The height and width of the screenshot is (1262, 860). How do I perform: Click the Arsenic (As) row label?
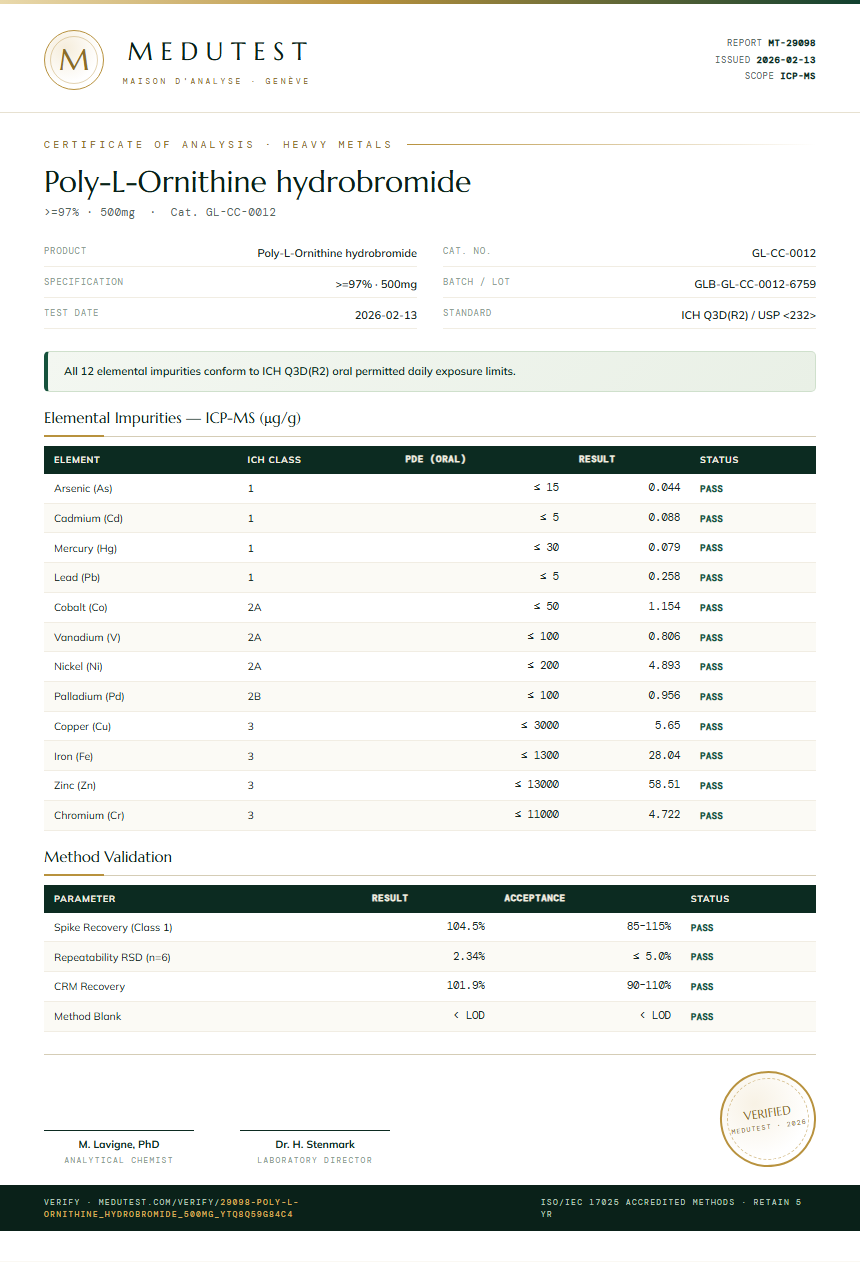pos(83,489)
